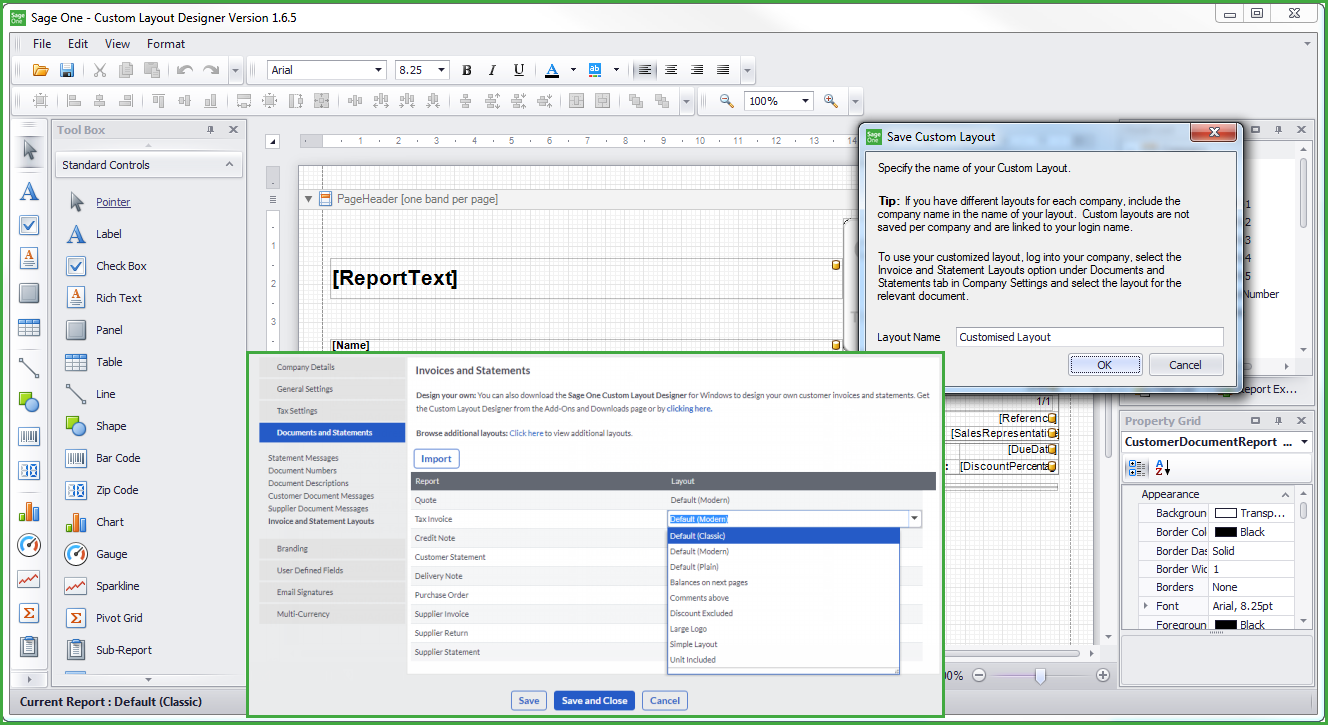1328x725 pixels.
Task: Toggle underline formatting
Action: (518, 70)
